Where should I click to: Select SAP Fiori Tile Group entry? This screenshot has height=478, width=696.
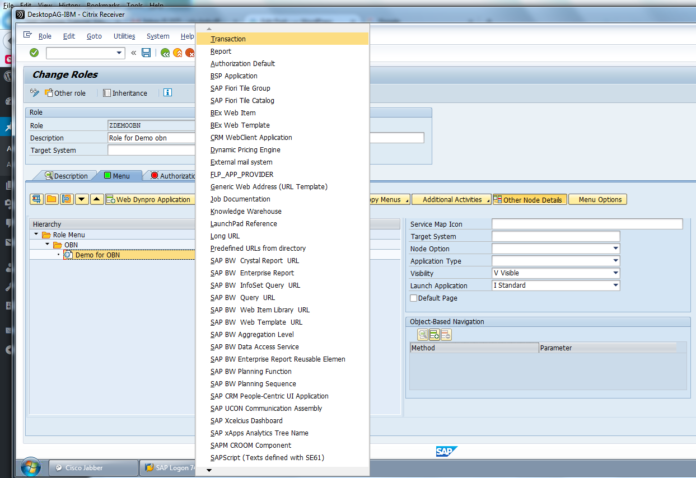click(282, 88)
